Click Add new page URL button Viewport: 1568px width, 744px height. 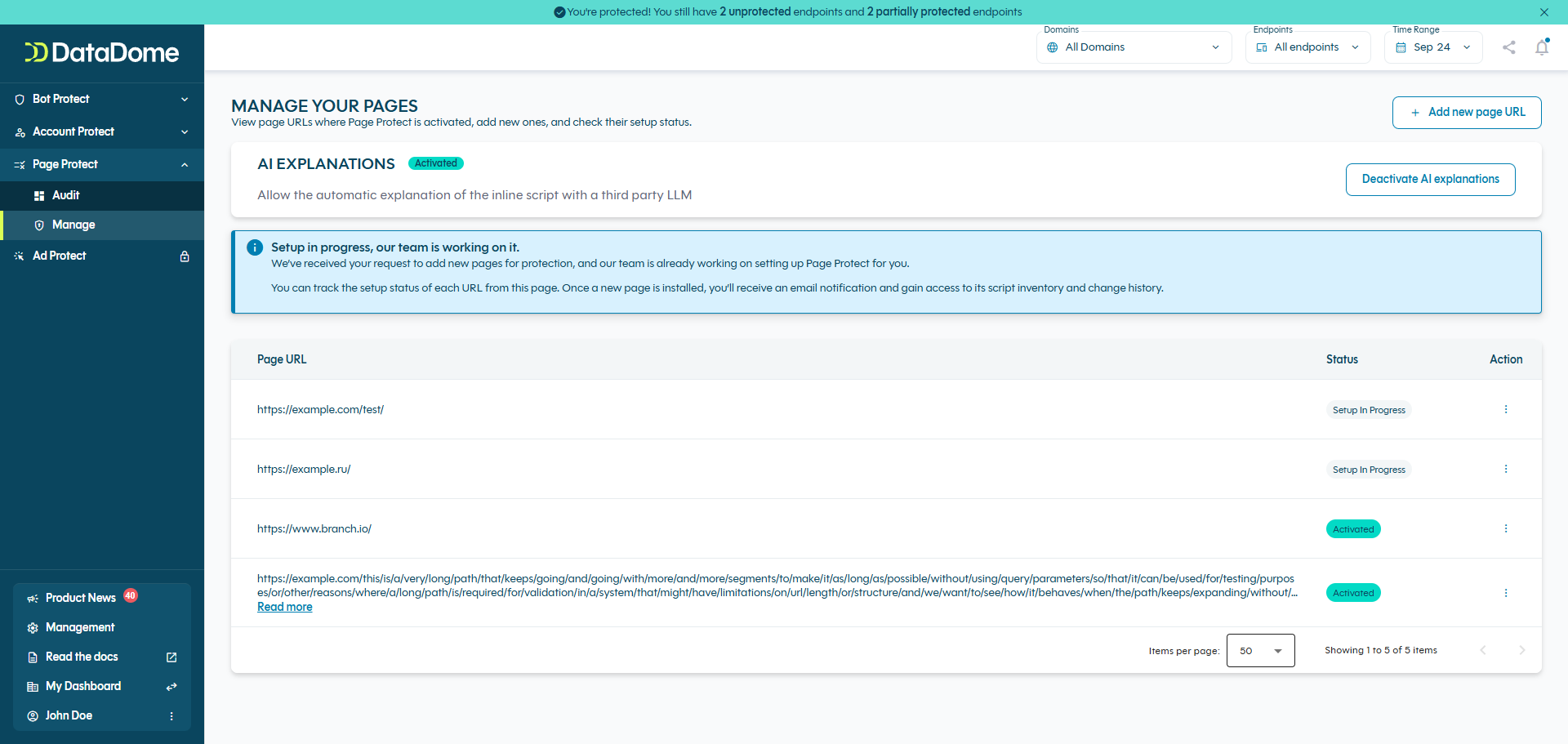pyautogui.click(x=1467, y=113)
